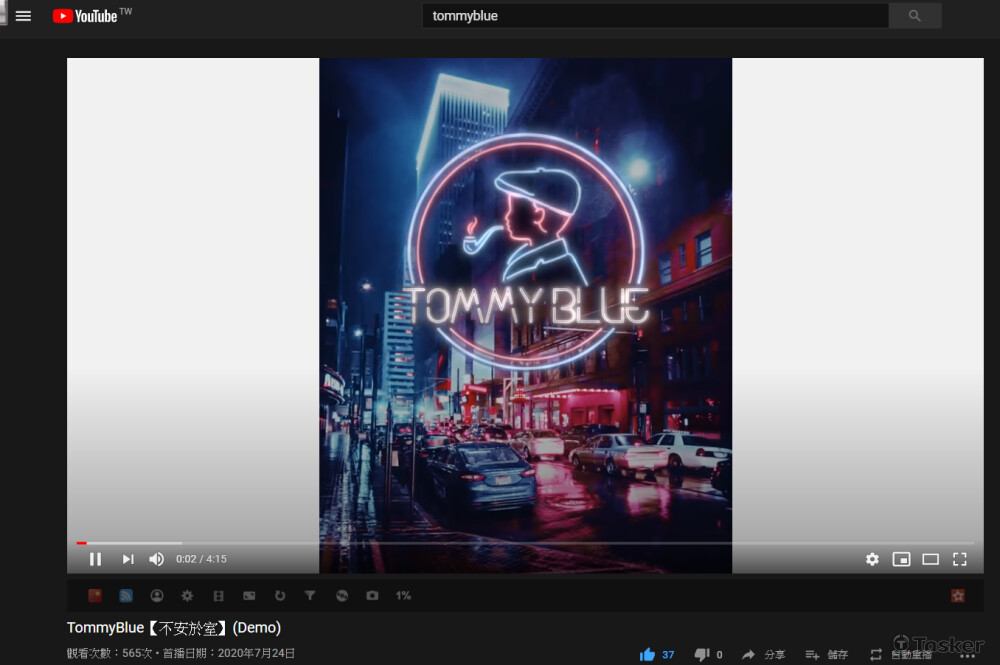Enter fullscreen with the player icon
The width and height of the screenshot is (1000, 665).
coord(960,559)
